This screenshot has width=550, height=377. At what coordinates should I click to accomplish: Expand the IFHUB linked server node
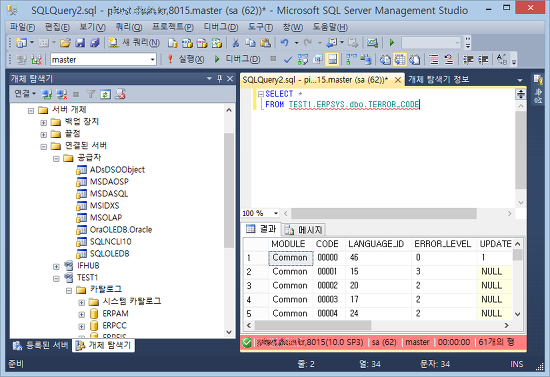(x=56, y=267)
